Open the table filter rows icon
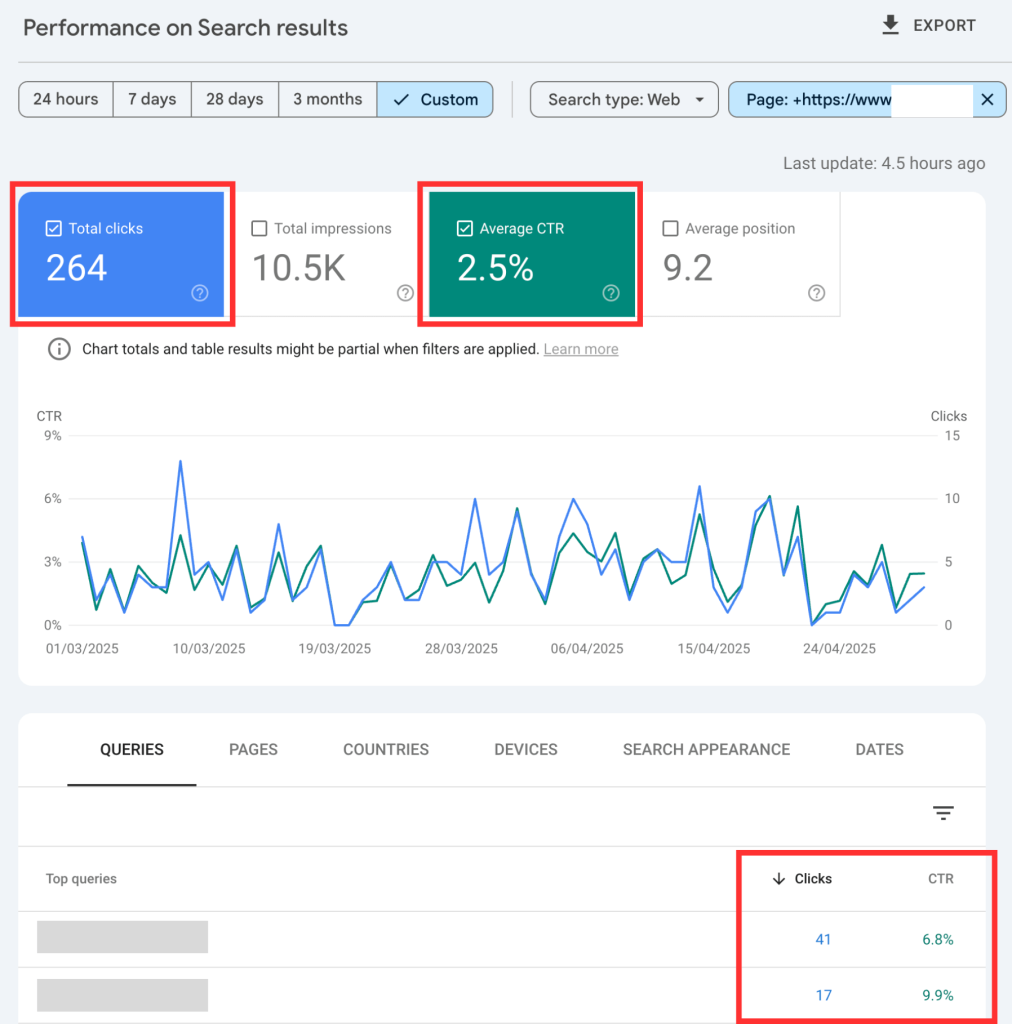Viewport: 1012px width, 1024px height. (943, 813)
